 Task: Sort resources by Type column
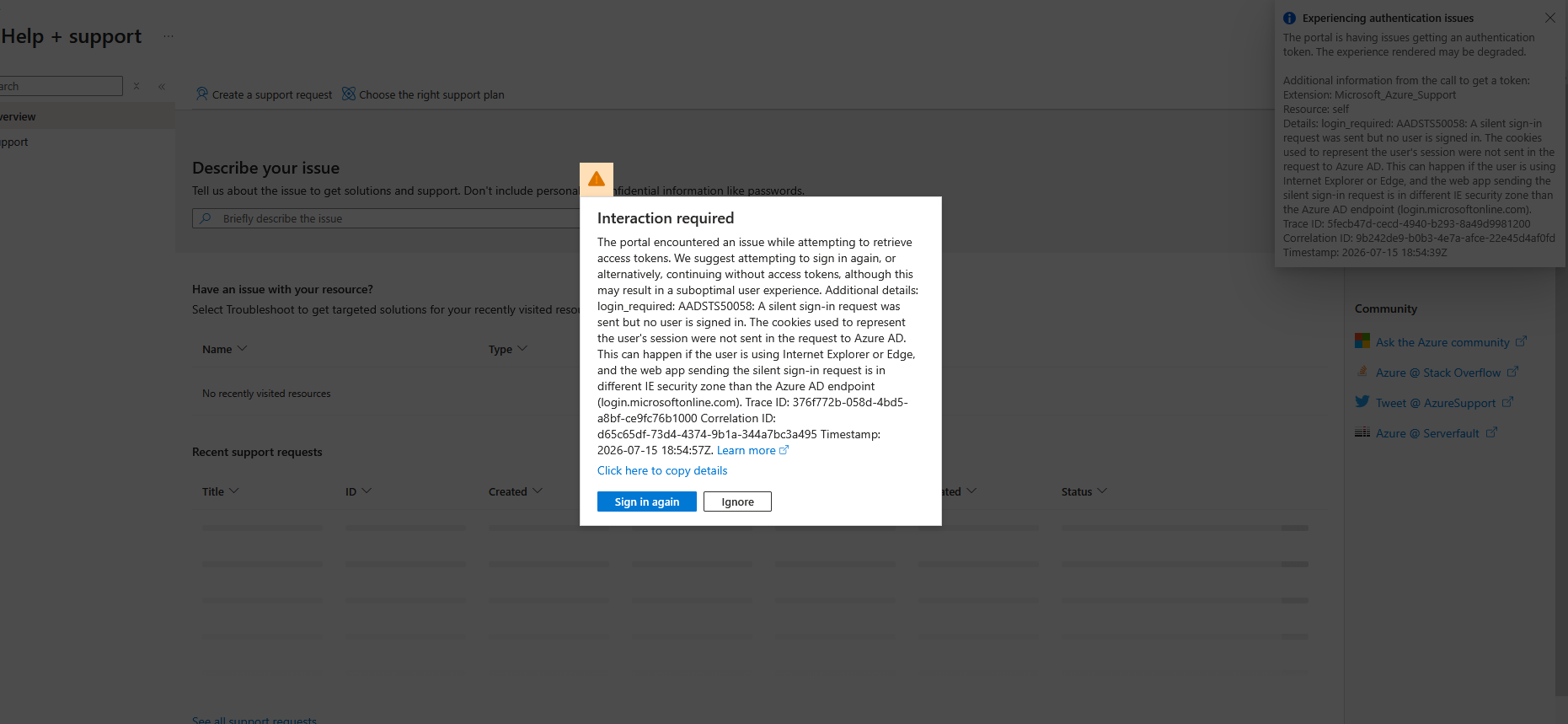tap(507, 349)
